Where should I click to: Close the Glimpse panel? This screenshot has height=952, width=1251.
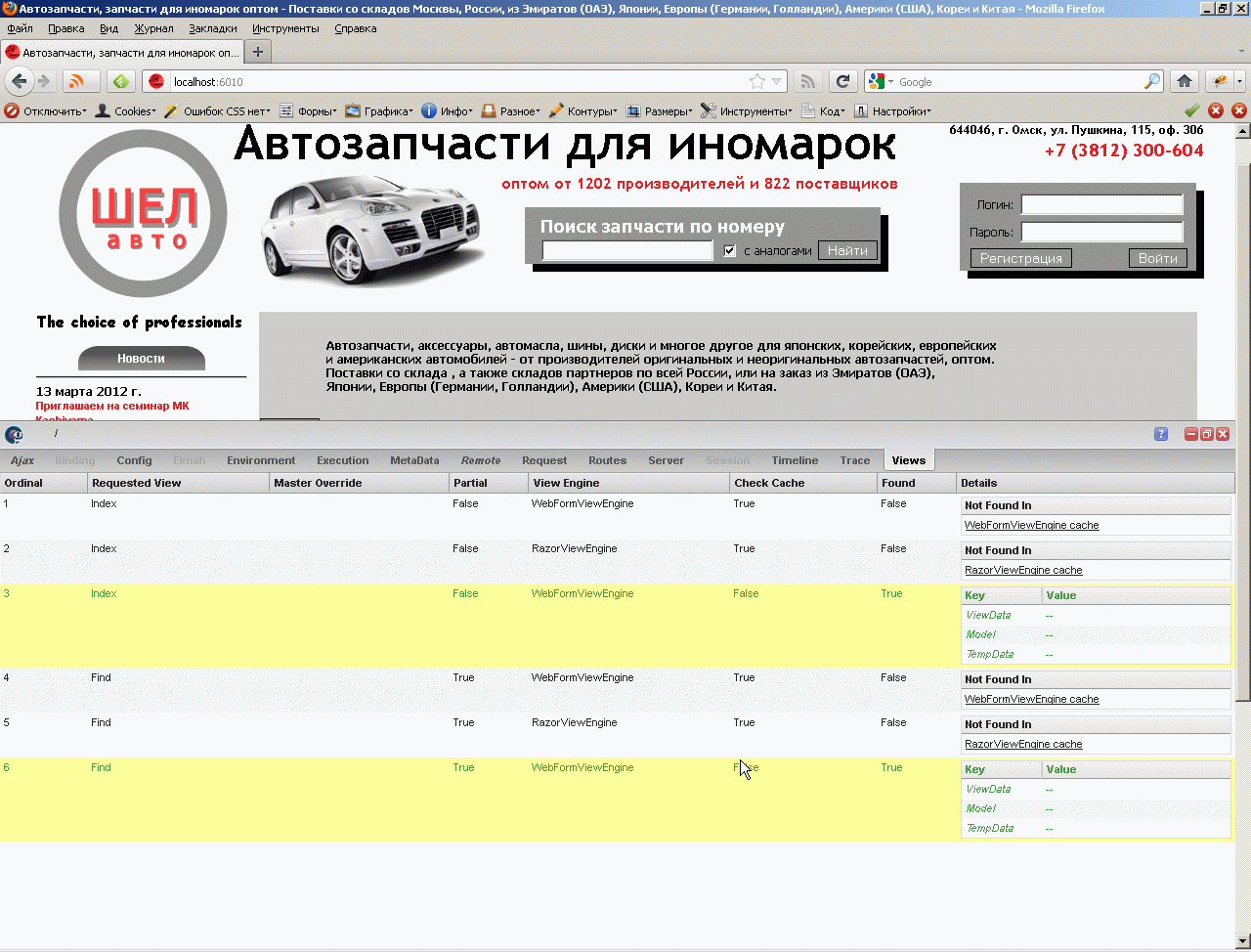click(1223, 434)
